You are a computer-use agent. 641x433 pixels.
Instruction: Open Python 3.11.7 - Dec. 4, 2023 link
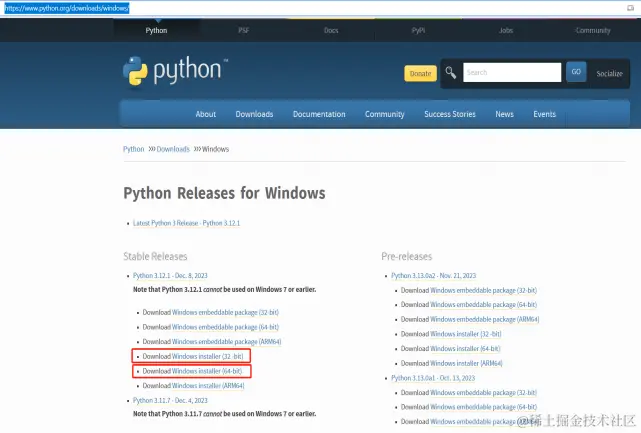click(x=170, y=400)
